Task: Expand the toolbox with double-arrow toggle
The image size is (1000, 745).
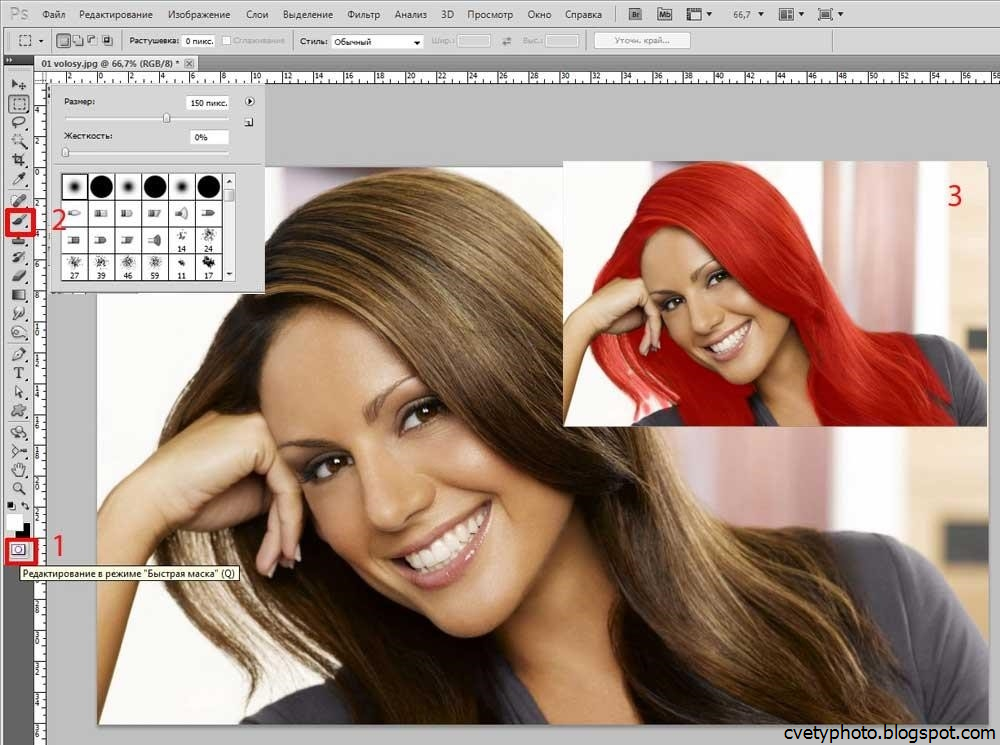Action: [x=9, y=60]
